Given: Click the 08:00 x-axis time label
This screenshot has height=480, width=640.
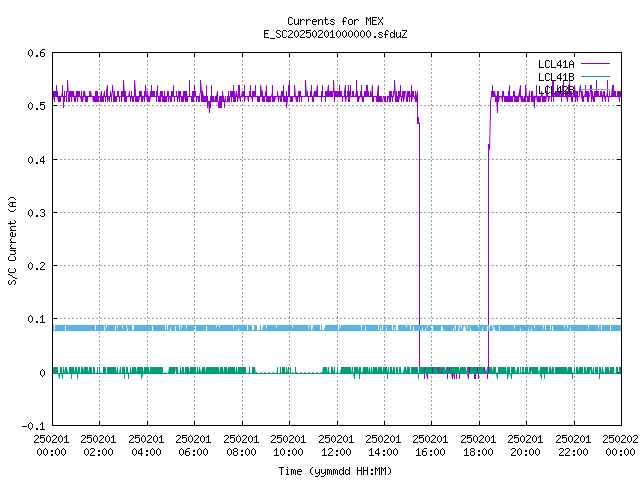Looking at the screenshot, I should coord(241,452).
